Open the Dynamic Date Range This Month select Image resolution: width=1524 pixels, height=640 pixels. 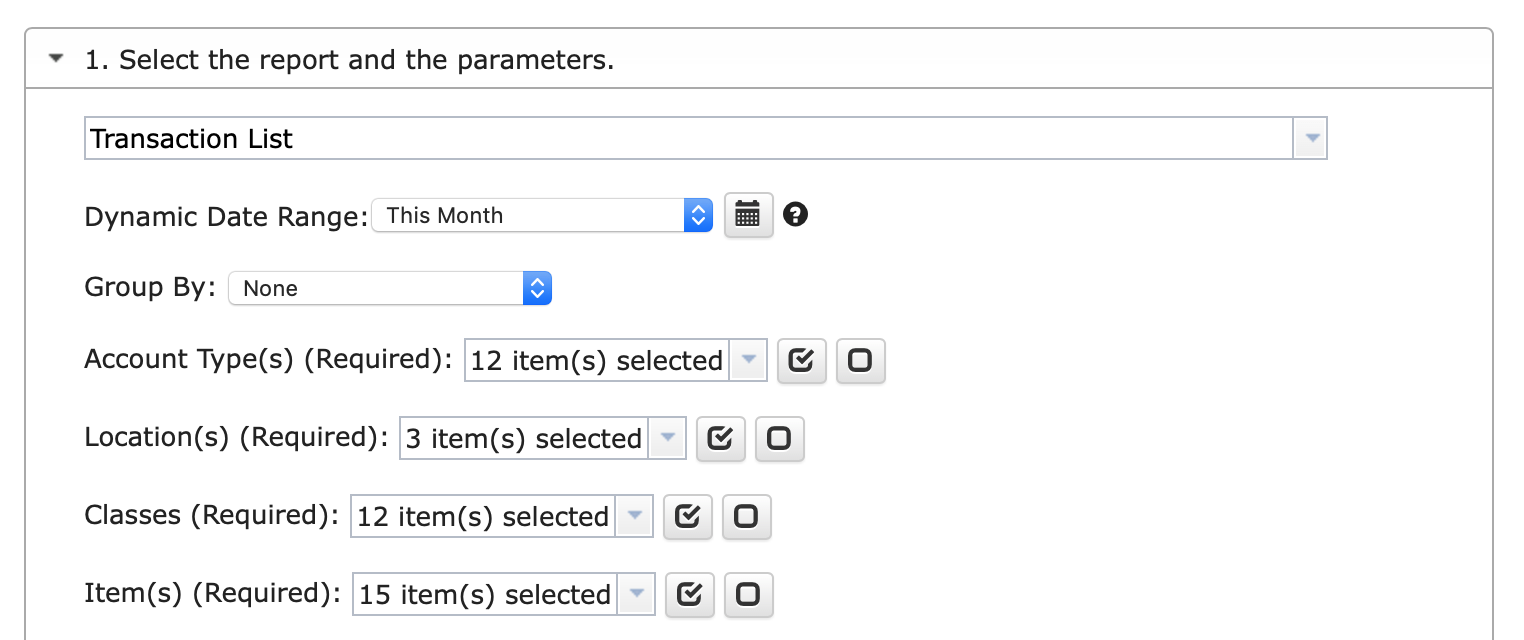[542, 215]
